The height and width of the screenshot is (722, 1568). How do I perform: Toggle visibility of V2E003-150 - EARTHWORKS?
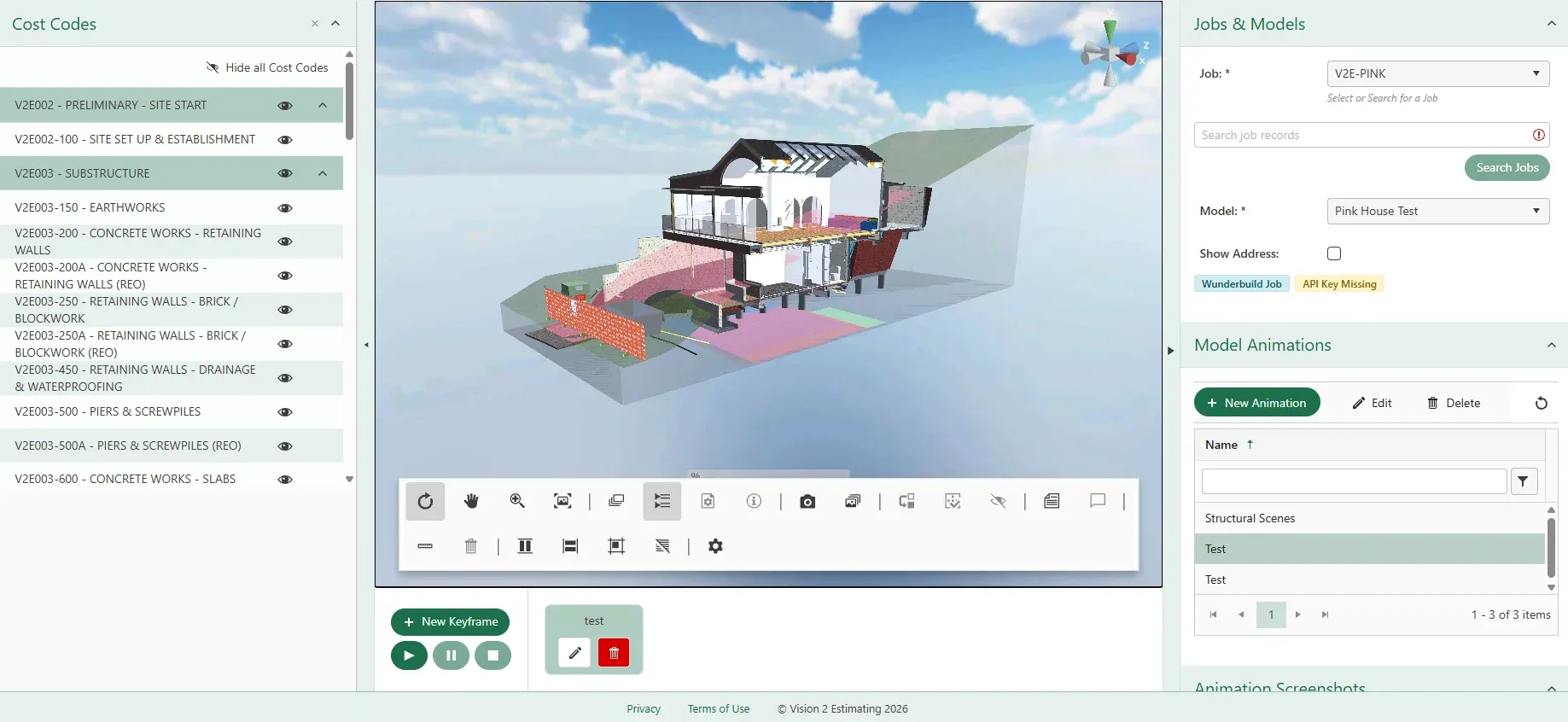click(x=285, y=208)
